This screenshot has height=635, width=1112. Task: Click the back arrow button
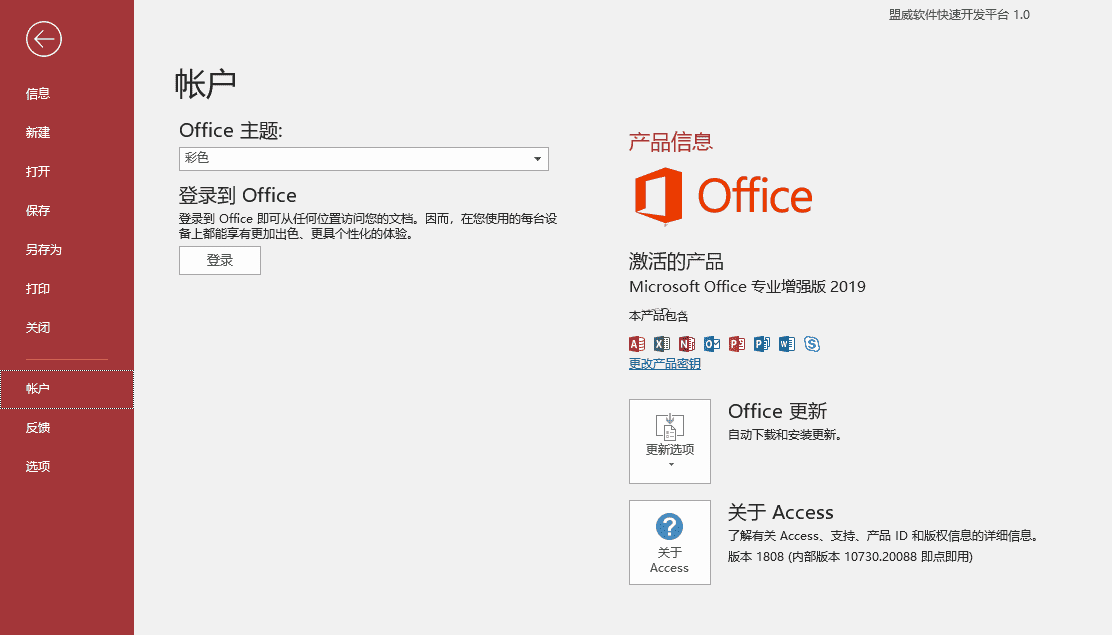click(44, 39)
